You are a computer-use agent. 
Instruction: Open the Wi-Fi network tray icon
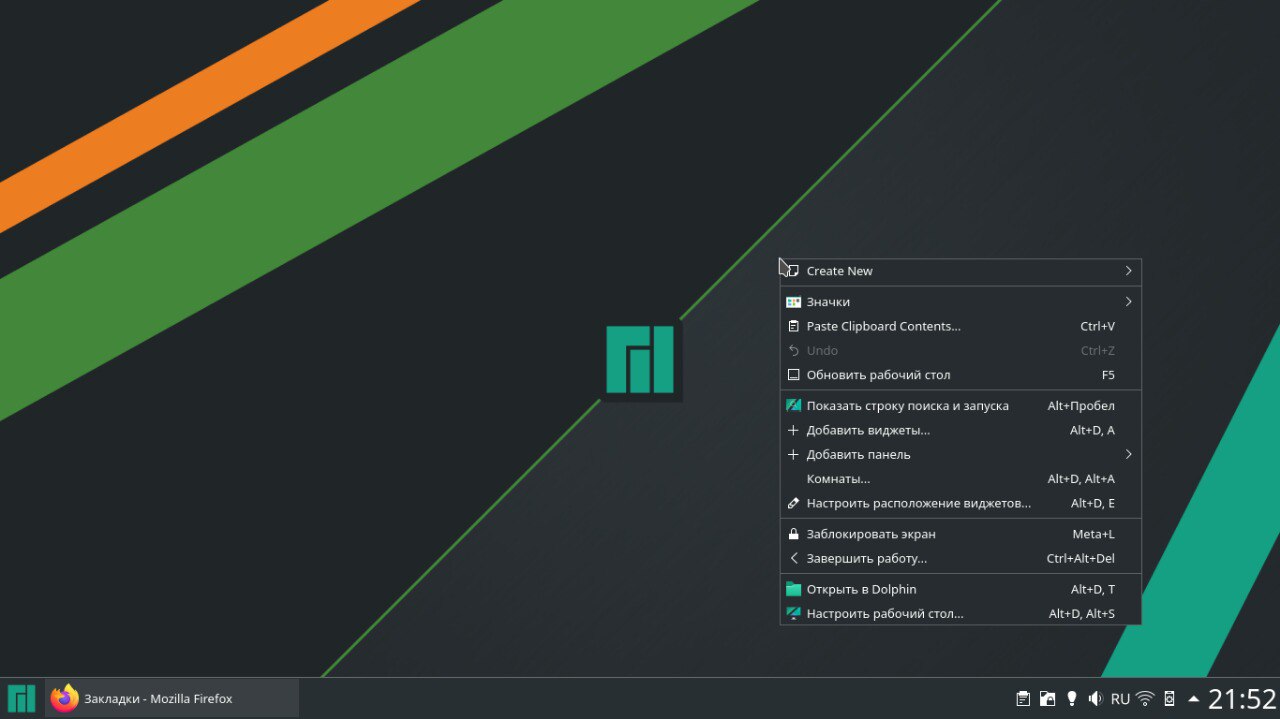1145,698
